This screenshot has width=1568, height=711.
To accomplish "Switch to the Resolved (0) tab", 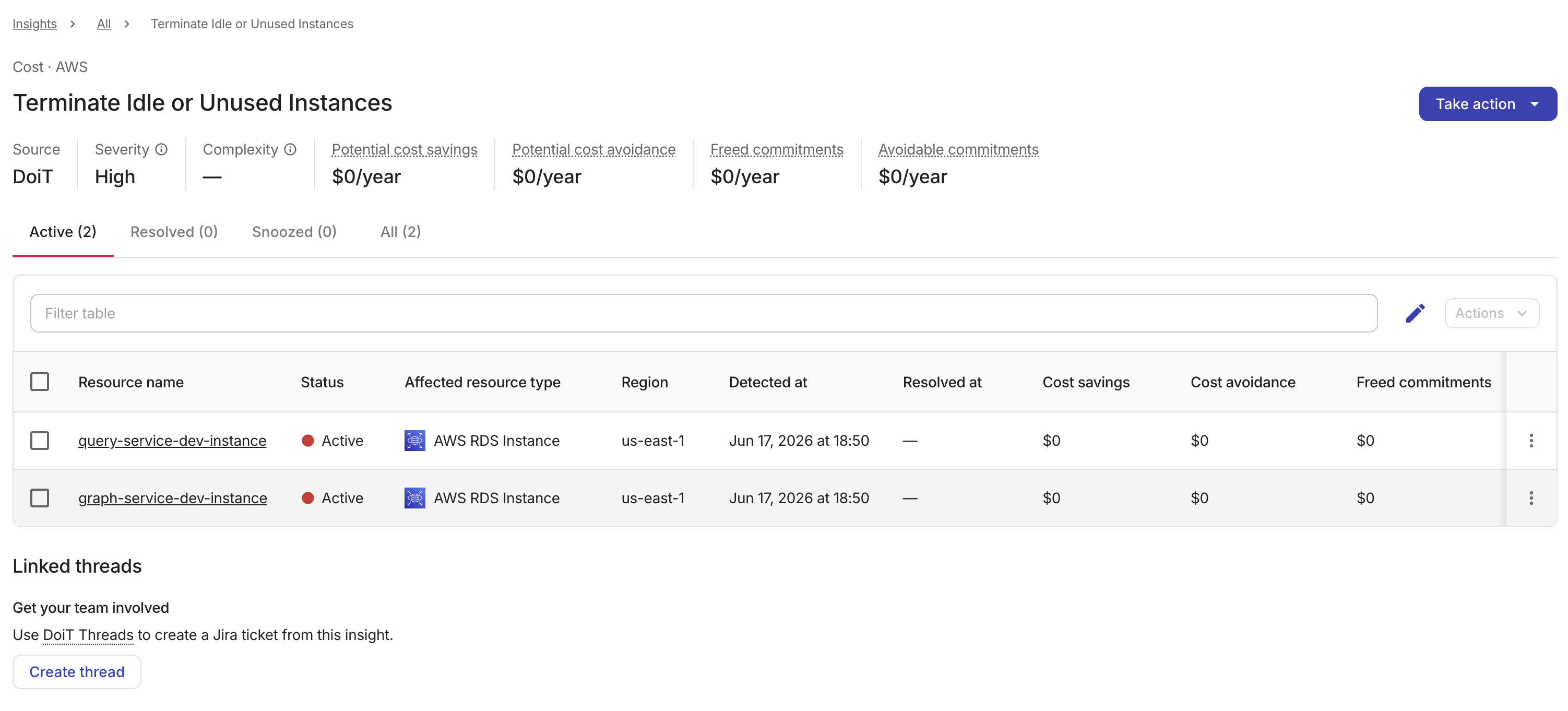I will (174, 232).
